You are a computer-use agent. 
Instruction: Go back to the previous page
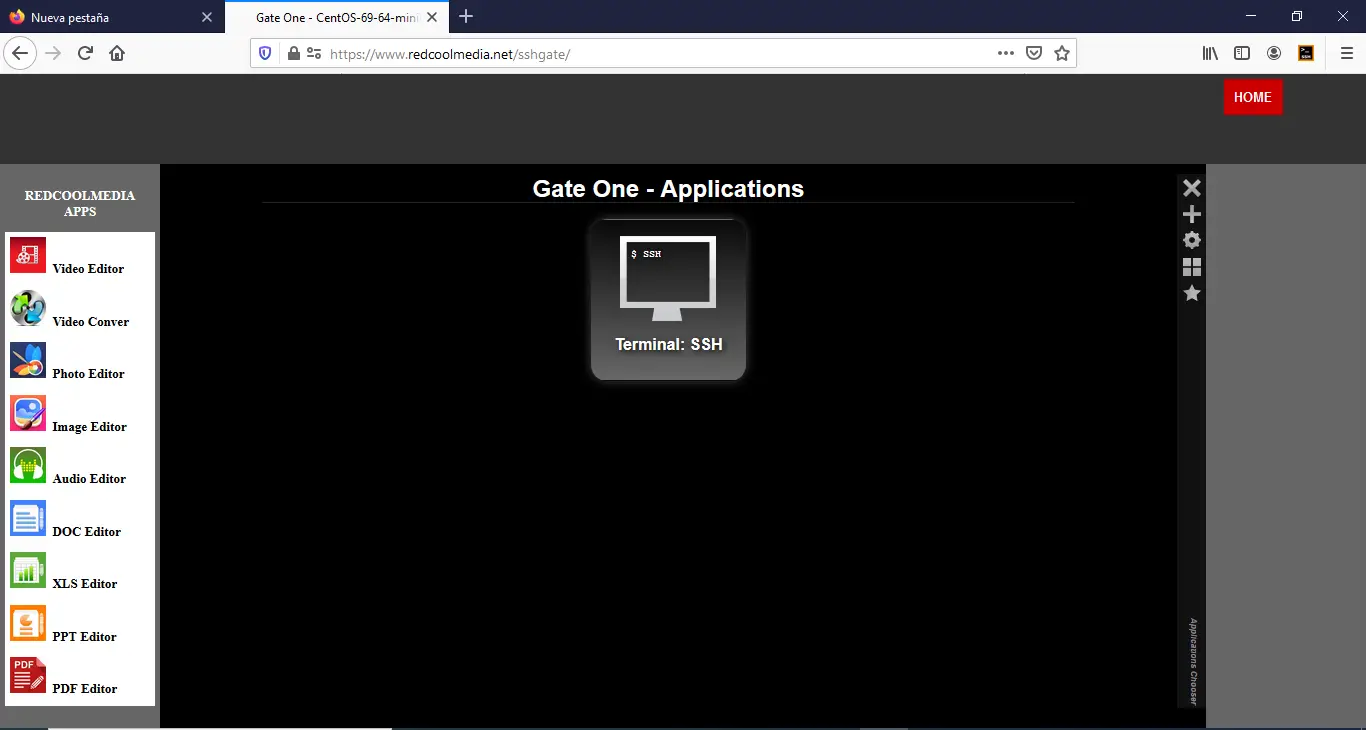(x=20, y=53)
